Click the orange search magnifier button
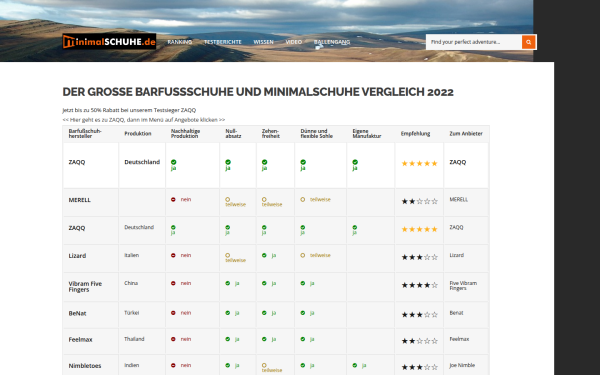 [528, 42]
